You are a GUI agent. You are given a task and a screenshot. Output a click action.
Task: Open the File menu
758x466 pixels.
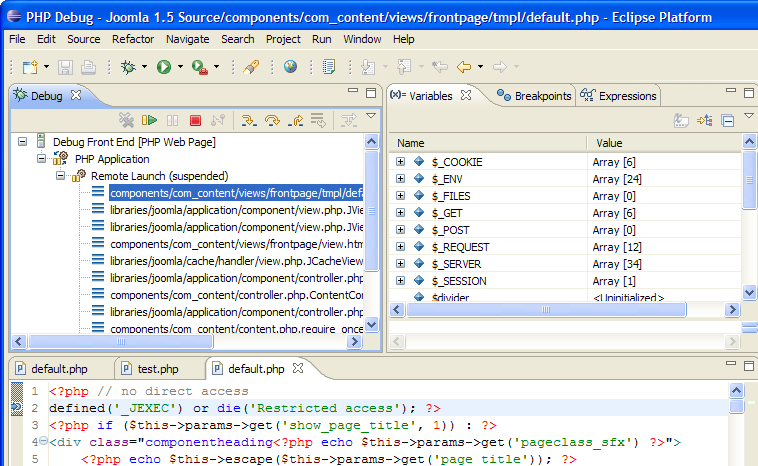pos(17,39)
